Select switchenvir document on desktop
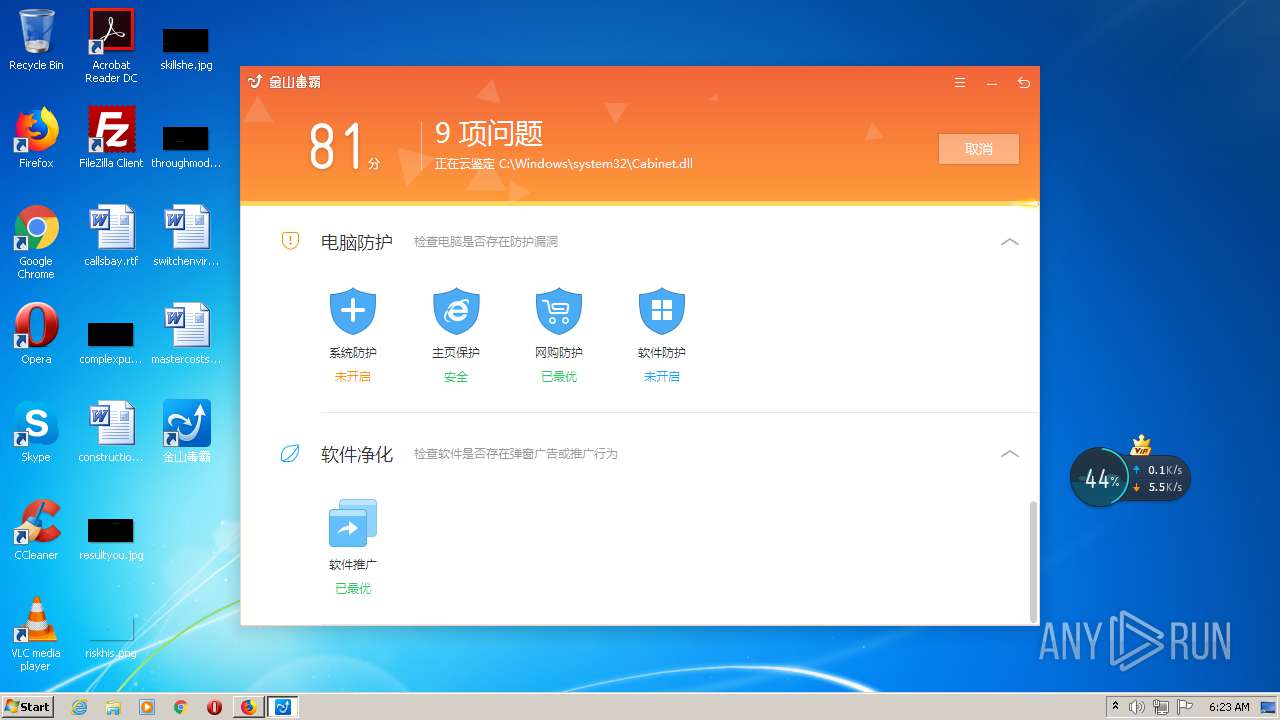 click(x=187, y=236)
